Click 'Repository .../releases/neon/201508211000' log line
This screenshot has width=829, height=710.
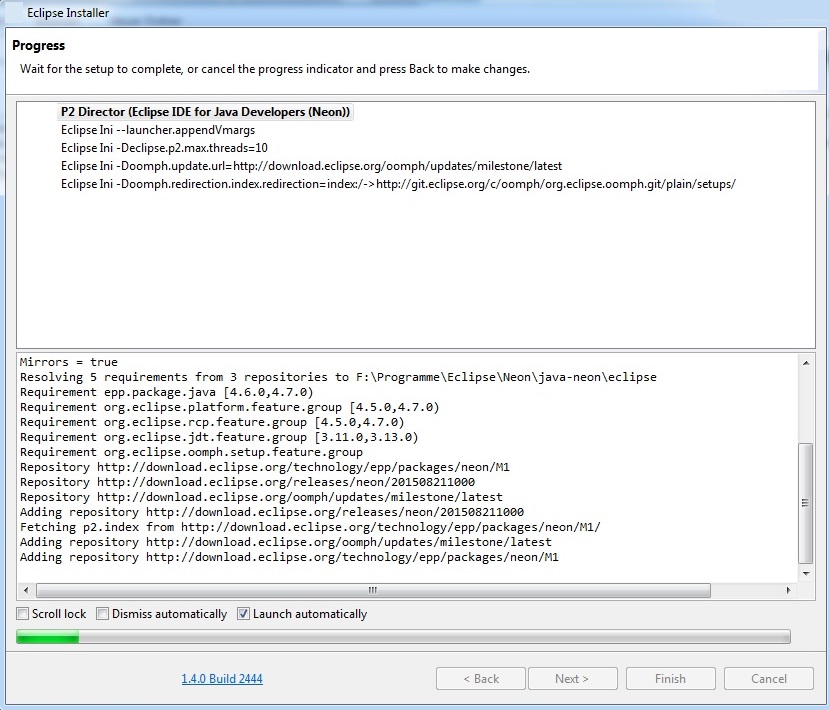[247, 482]
